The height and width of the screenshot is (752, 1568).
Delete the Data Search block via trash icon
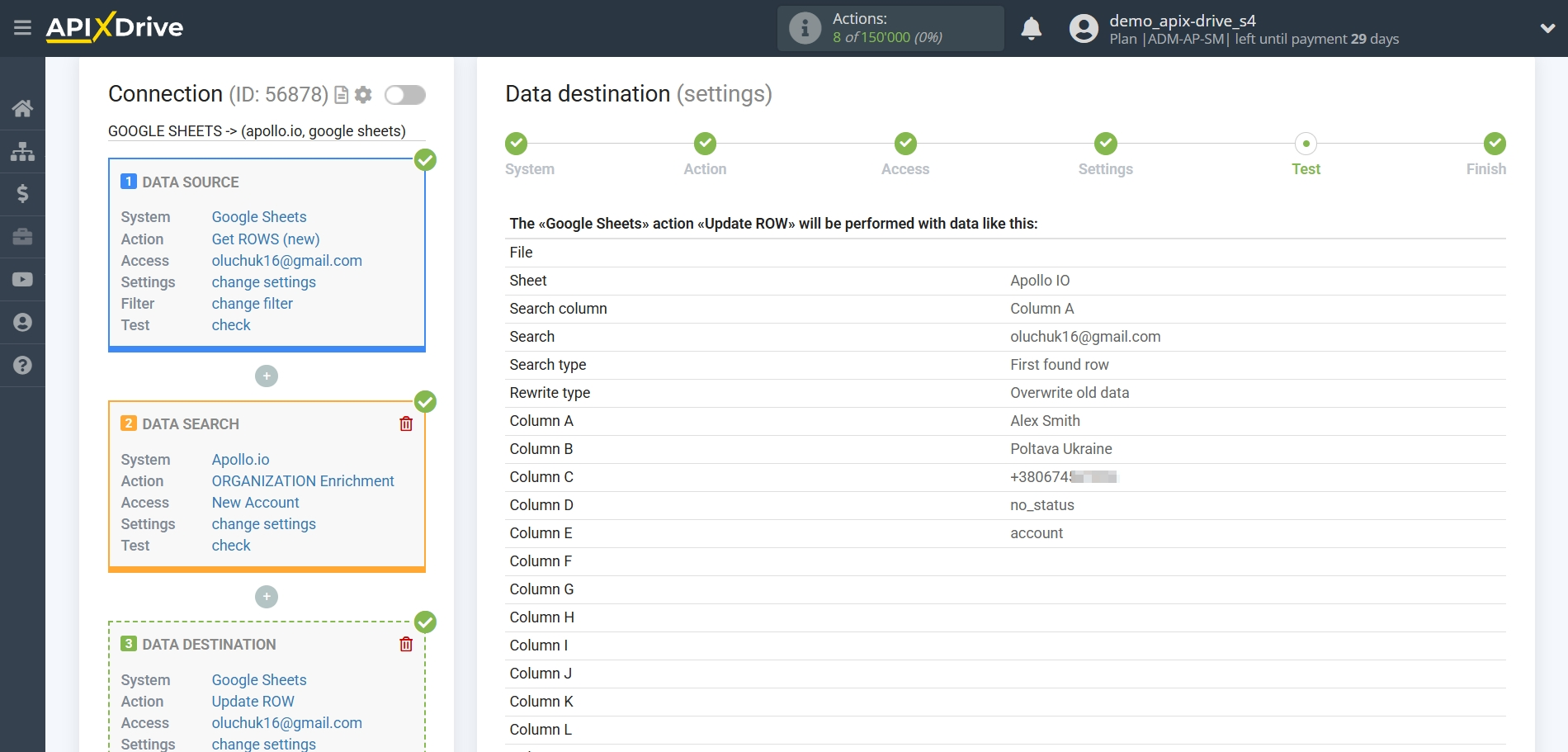click(x=405, y=423)
